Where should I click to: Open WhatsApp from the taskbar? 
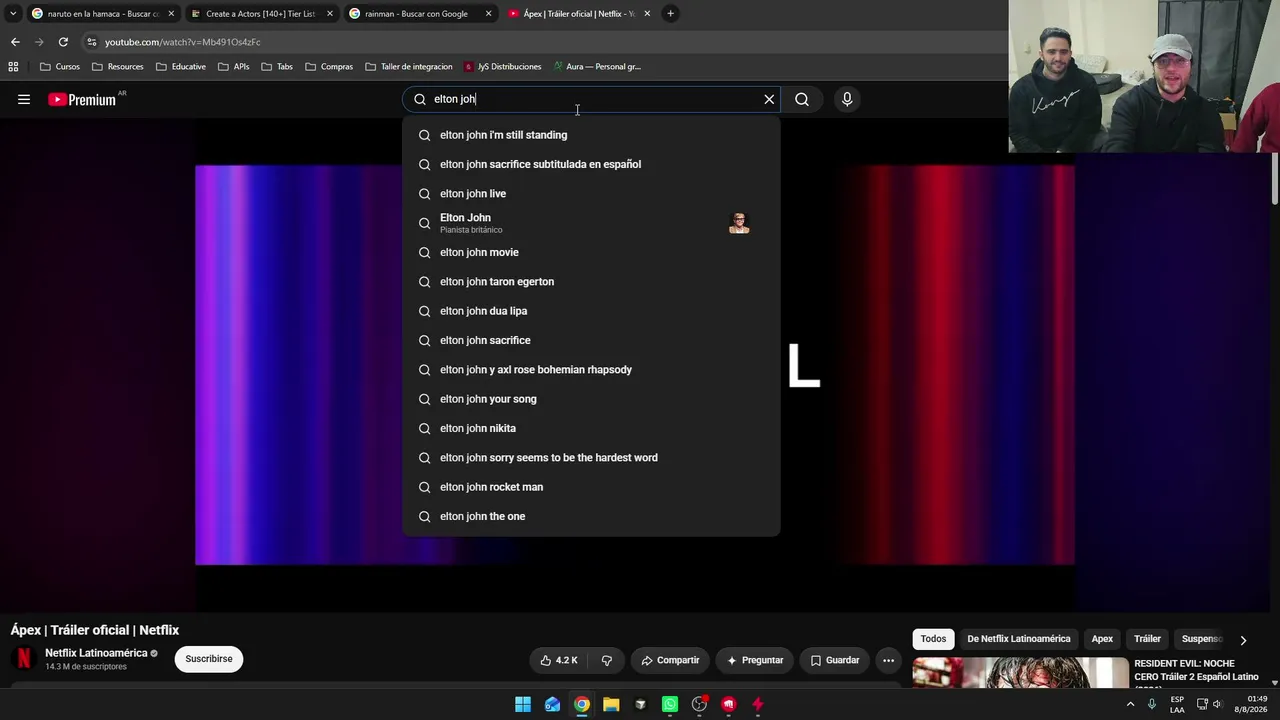(670, 704)
